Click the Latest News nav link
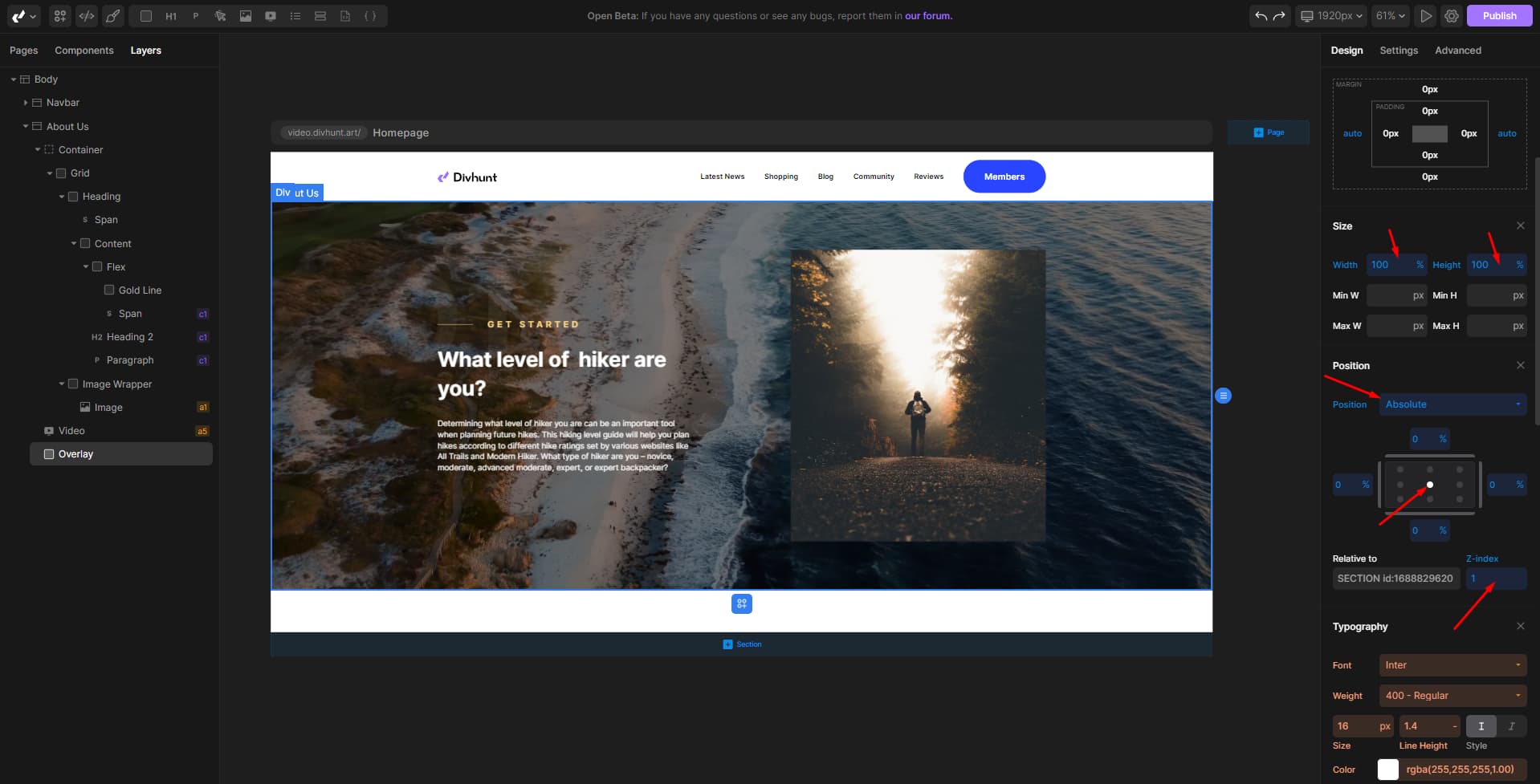 click(x=722, y=177)
